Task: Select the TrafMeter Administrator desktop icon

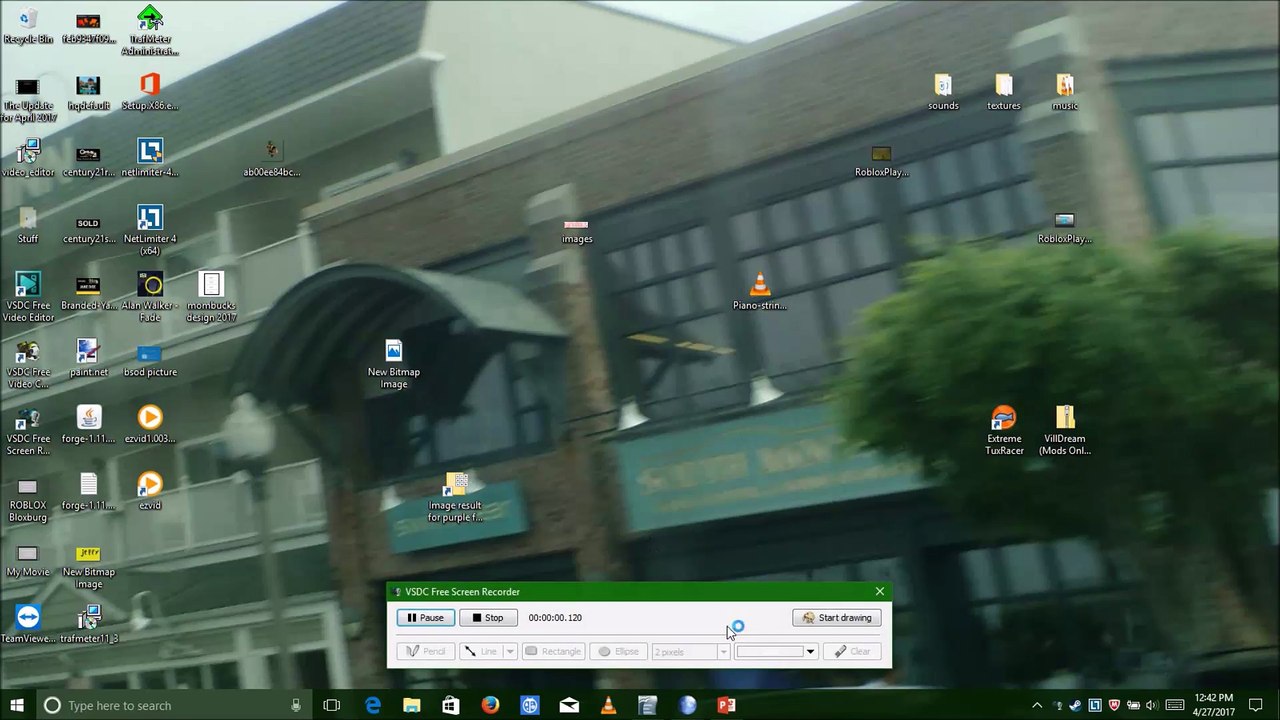Action: (x=150, y=31)
